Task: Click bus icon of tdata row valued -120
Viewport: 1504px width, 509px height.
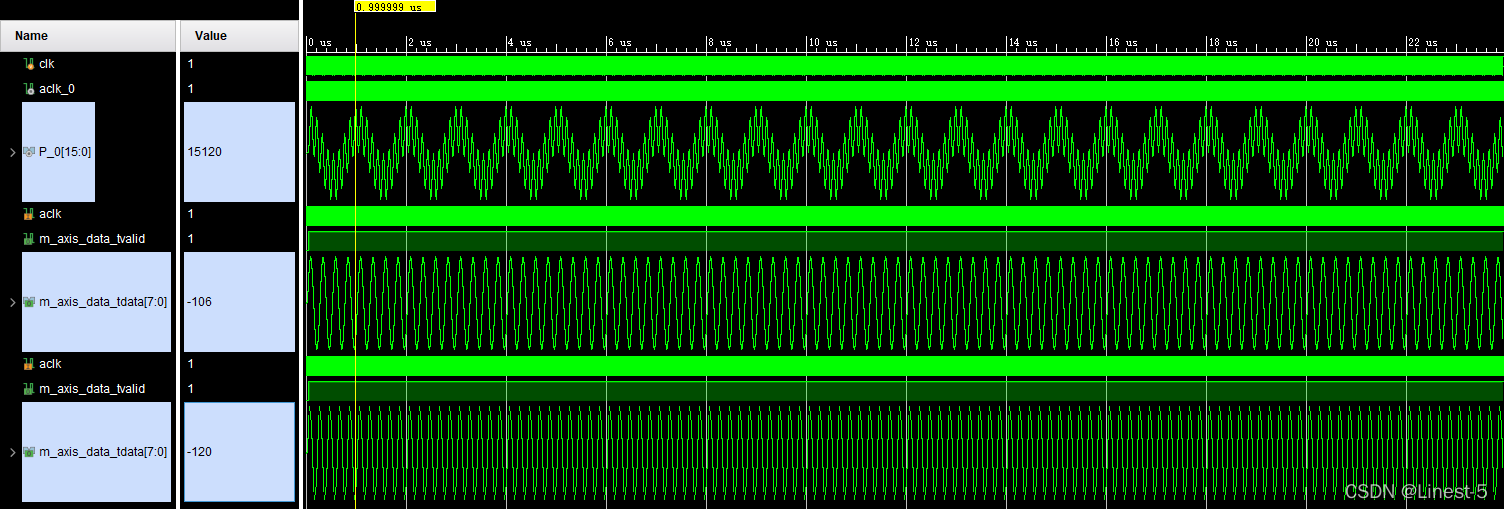Action: pyautogui.click(x=29, y=452)
